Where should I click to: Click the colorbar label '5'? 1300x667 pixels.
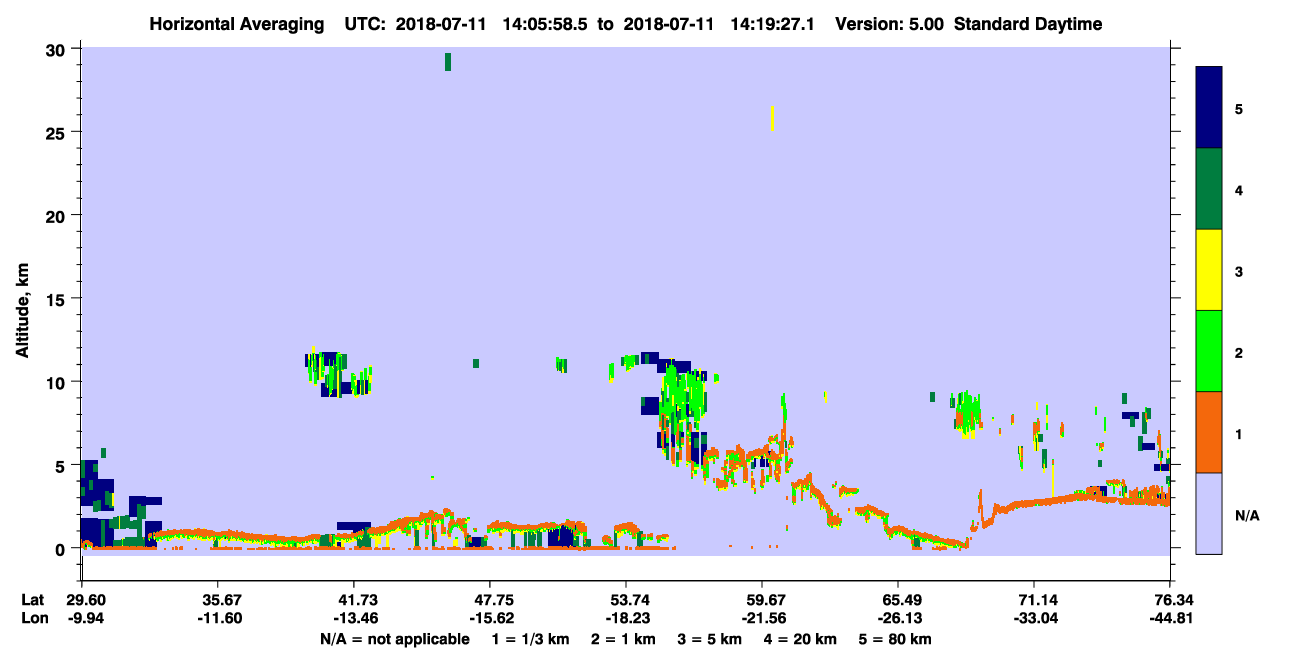[x=1239, y=108]
